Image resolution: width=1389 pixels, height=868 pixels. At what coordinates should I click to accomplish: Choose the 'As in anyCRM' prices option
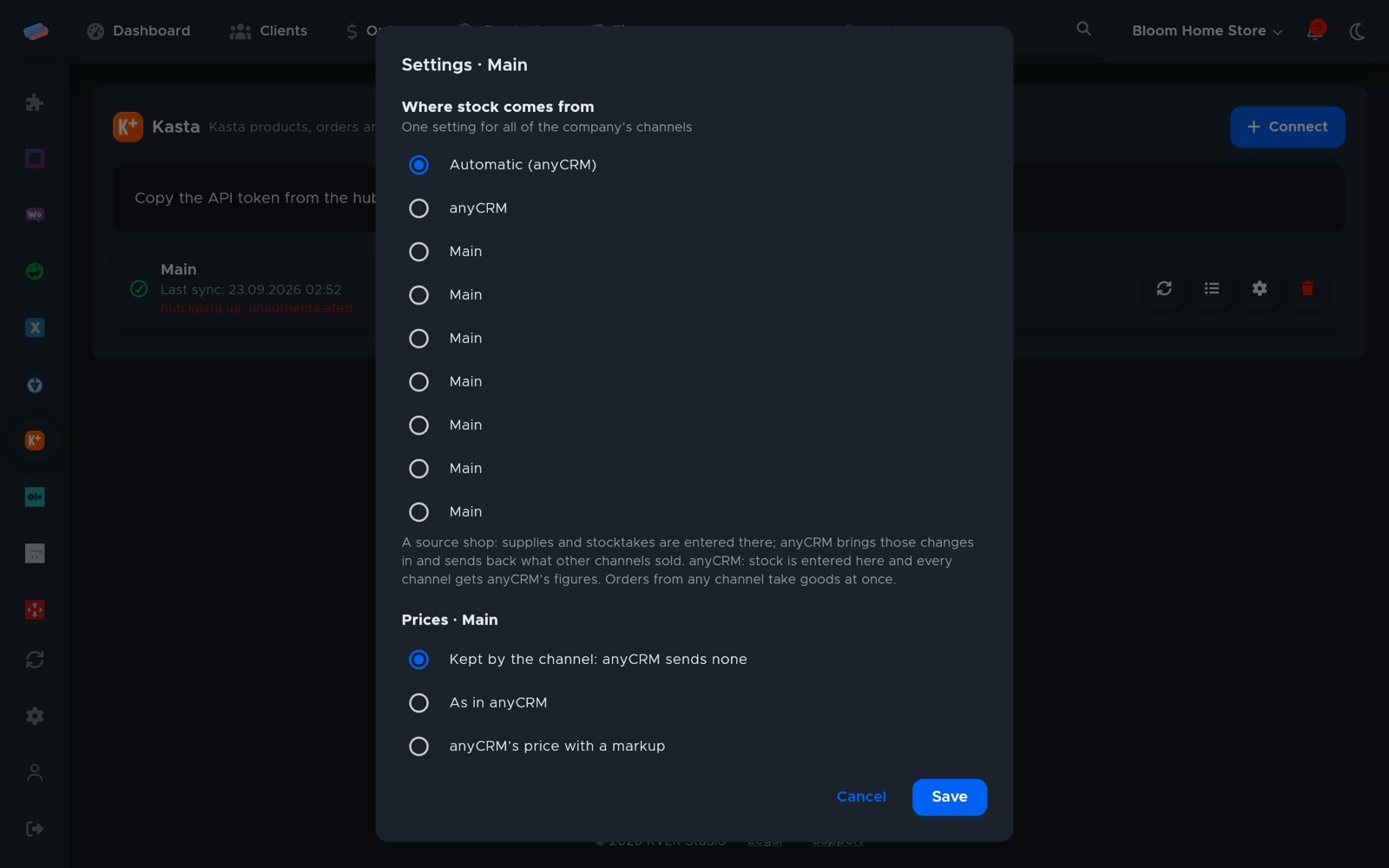pos(418,703)
